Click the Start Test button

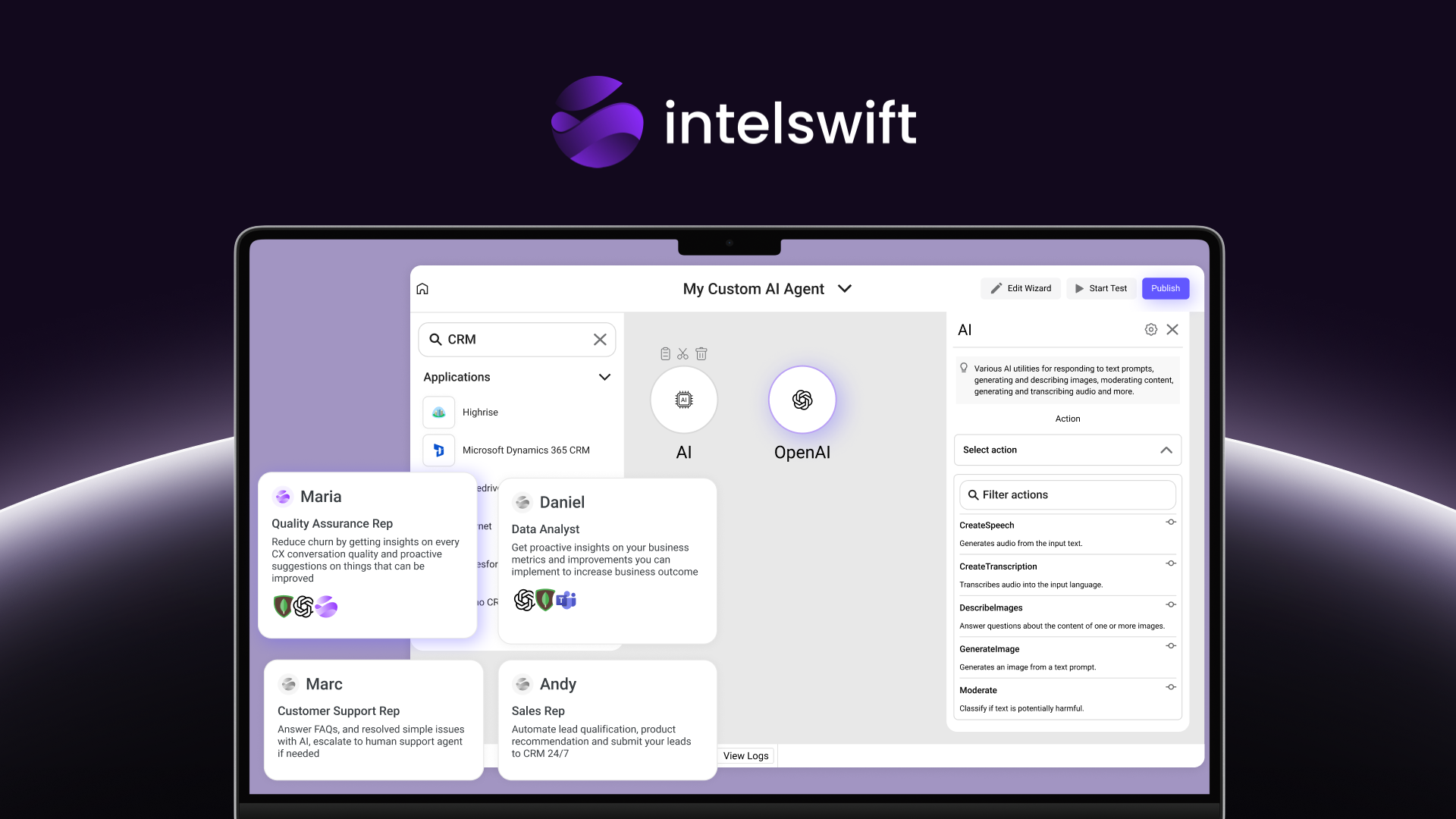pyautogui.click(x=1100, y=288)
